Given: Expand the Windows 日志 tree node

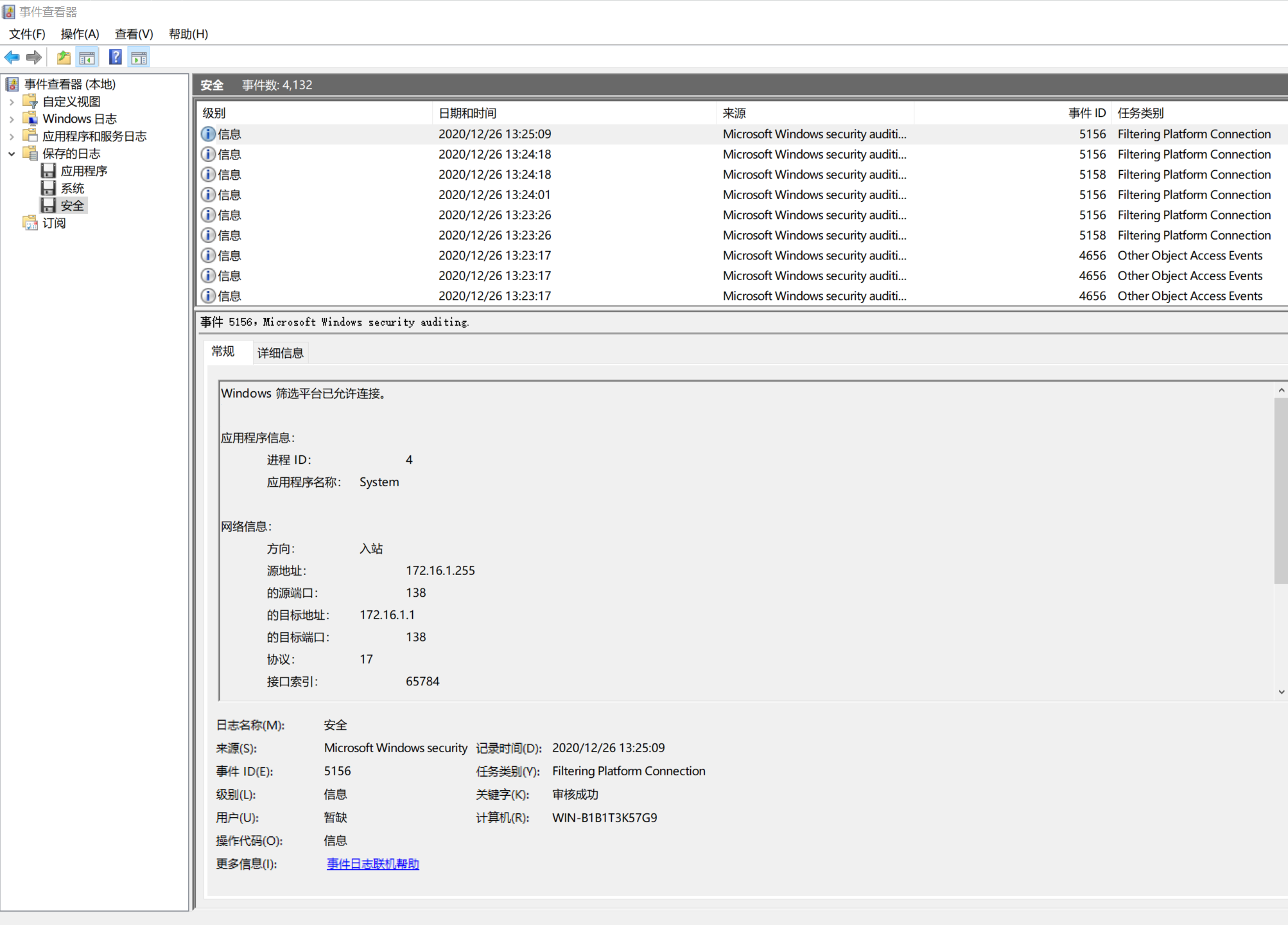Looking at the screenshot, I should [12, 119].
